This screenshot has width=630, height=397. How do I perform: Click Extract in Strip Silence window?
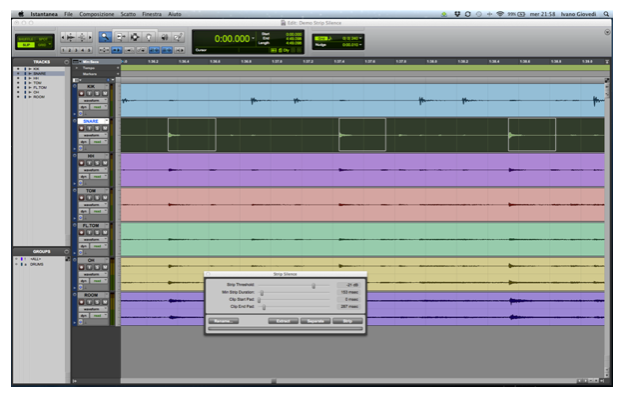(283, 321)
